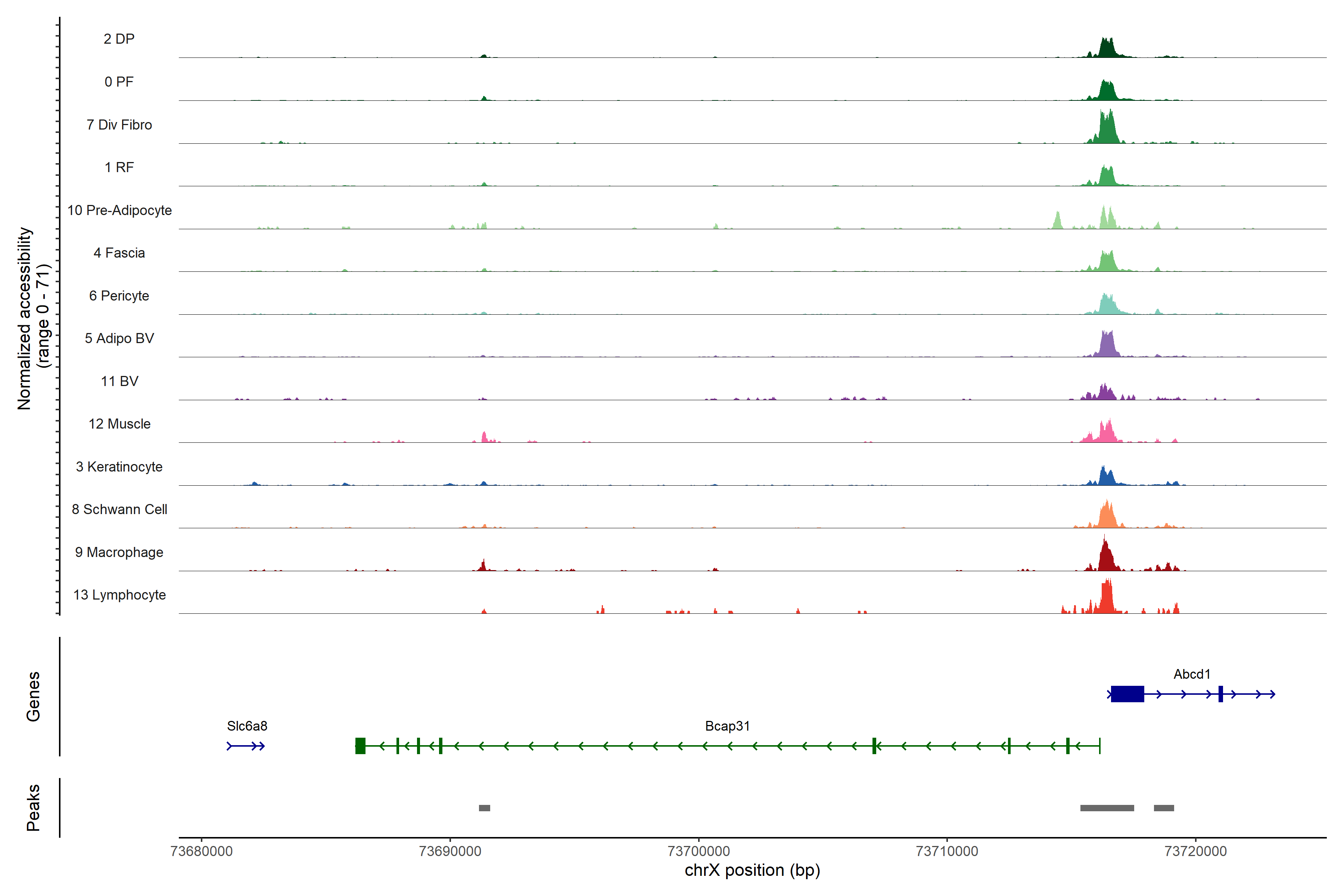The width and height of the screenshot is (1344, 896).
Task: Click the 73700000 axis tick label
Action: click(x=698, y=852)
